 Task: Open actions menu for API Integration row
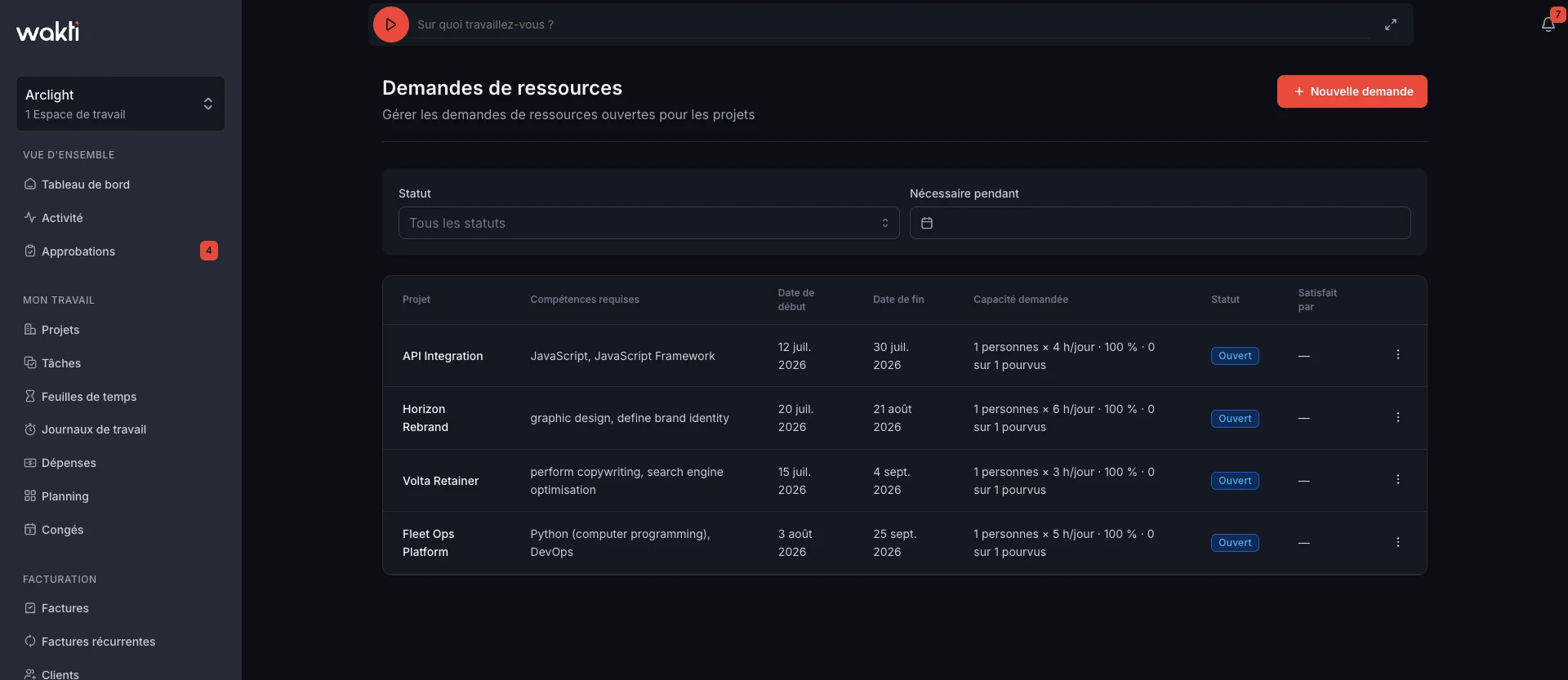pos(1397,355)
